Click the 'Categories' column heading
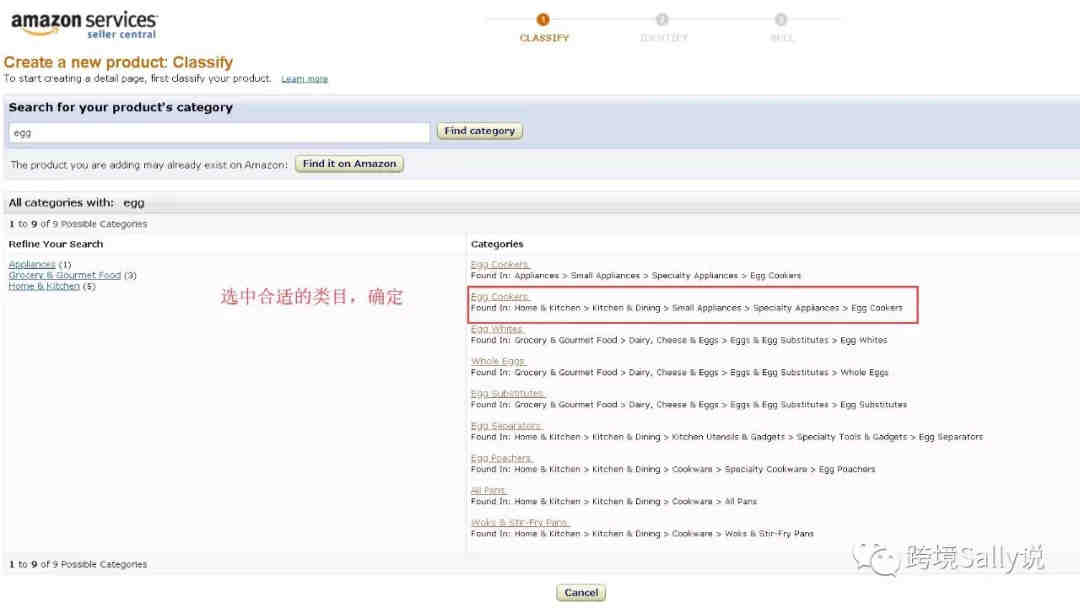 click(497, 244)
